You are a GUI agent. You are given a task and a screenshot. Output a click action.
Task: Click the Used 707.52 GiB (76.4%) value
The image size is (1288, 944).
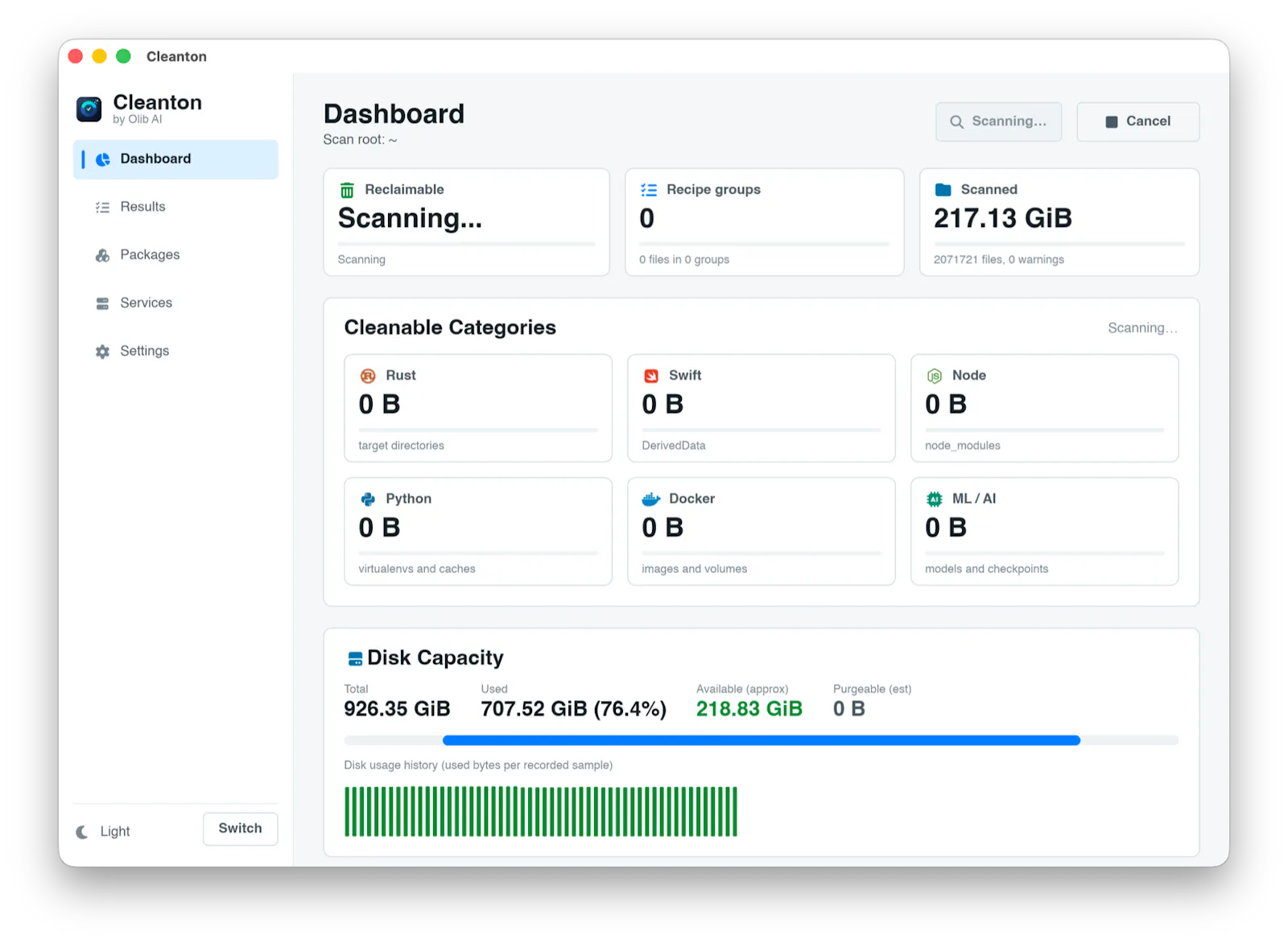pyautogui.click(x=573, y=709)
